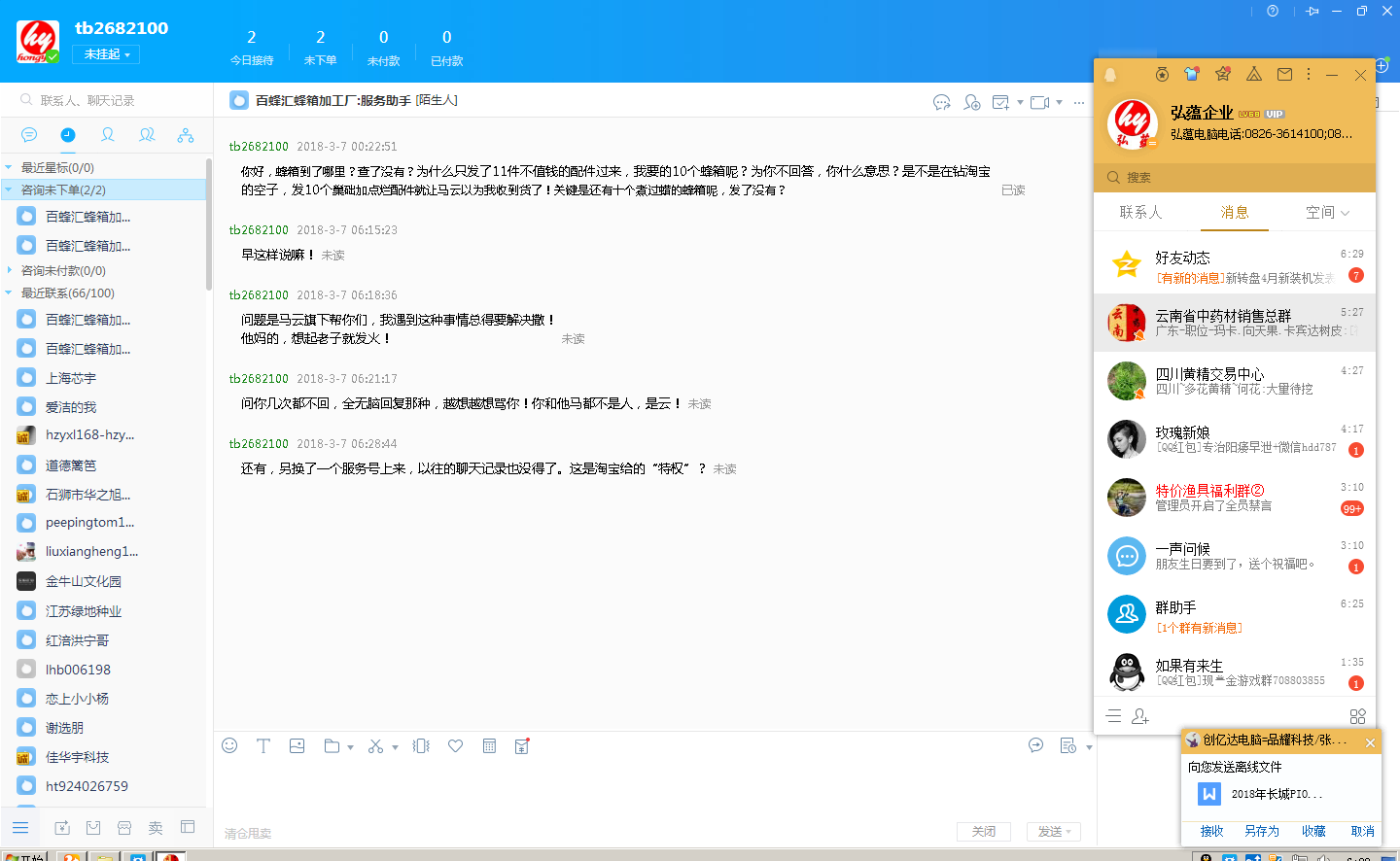
Task: Switch to the group contacts tab
Action: (x=147, y=135)
